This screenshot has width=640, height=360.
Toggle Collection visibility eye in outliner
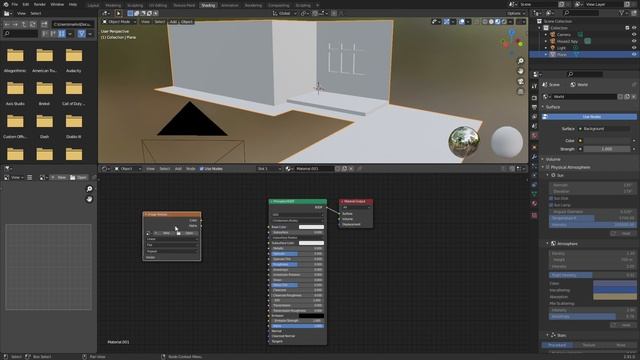(634, 28)
